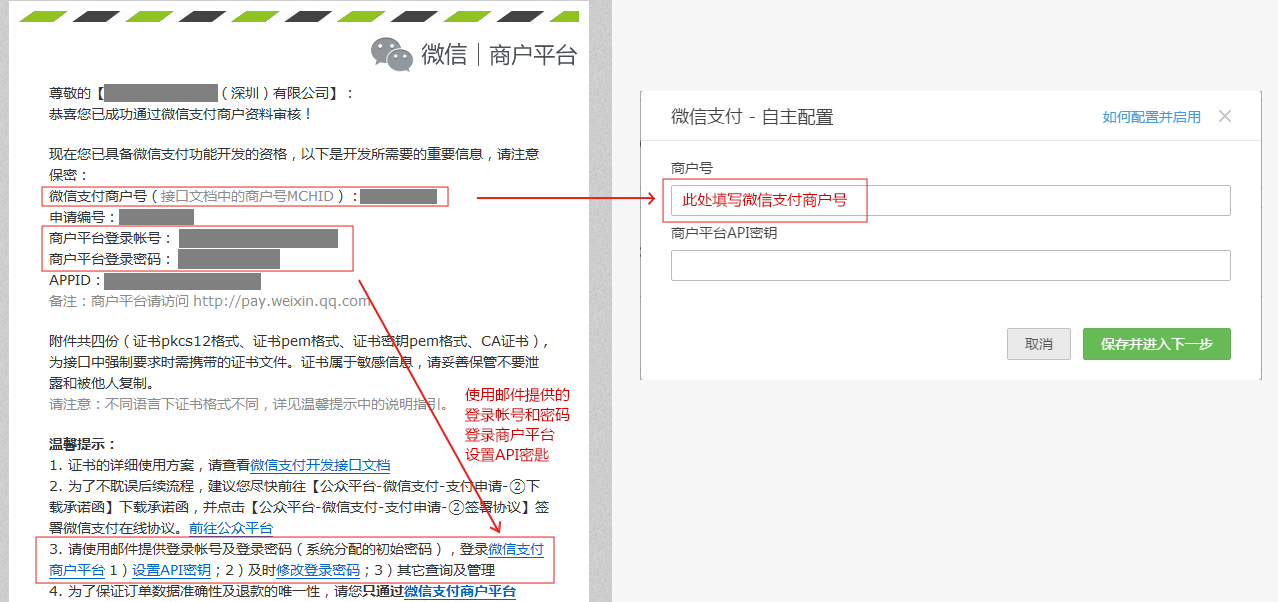Screen dimensions: 1278x602
Task: Click the 取消 button
Action: [1039, 344]
